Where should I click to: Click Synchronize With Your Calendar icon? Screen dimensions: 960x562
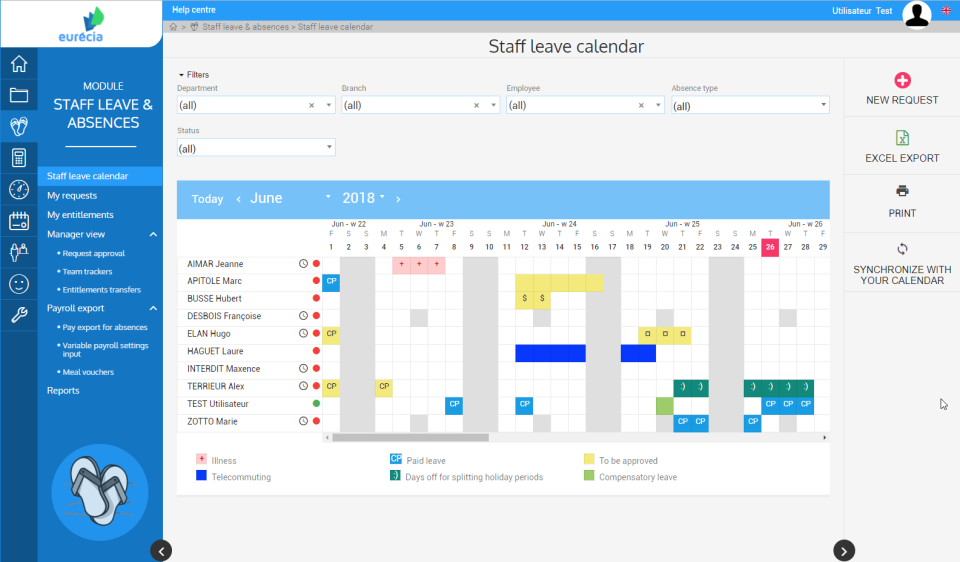pos(902,249)
